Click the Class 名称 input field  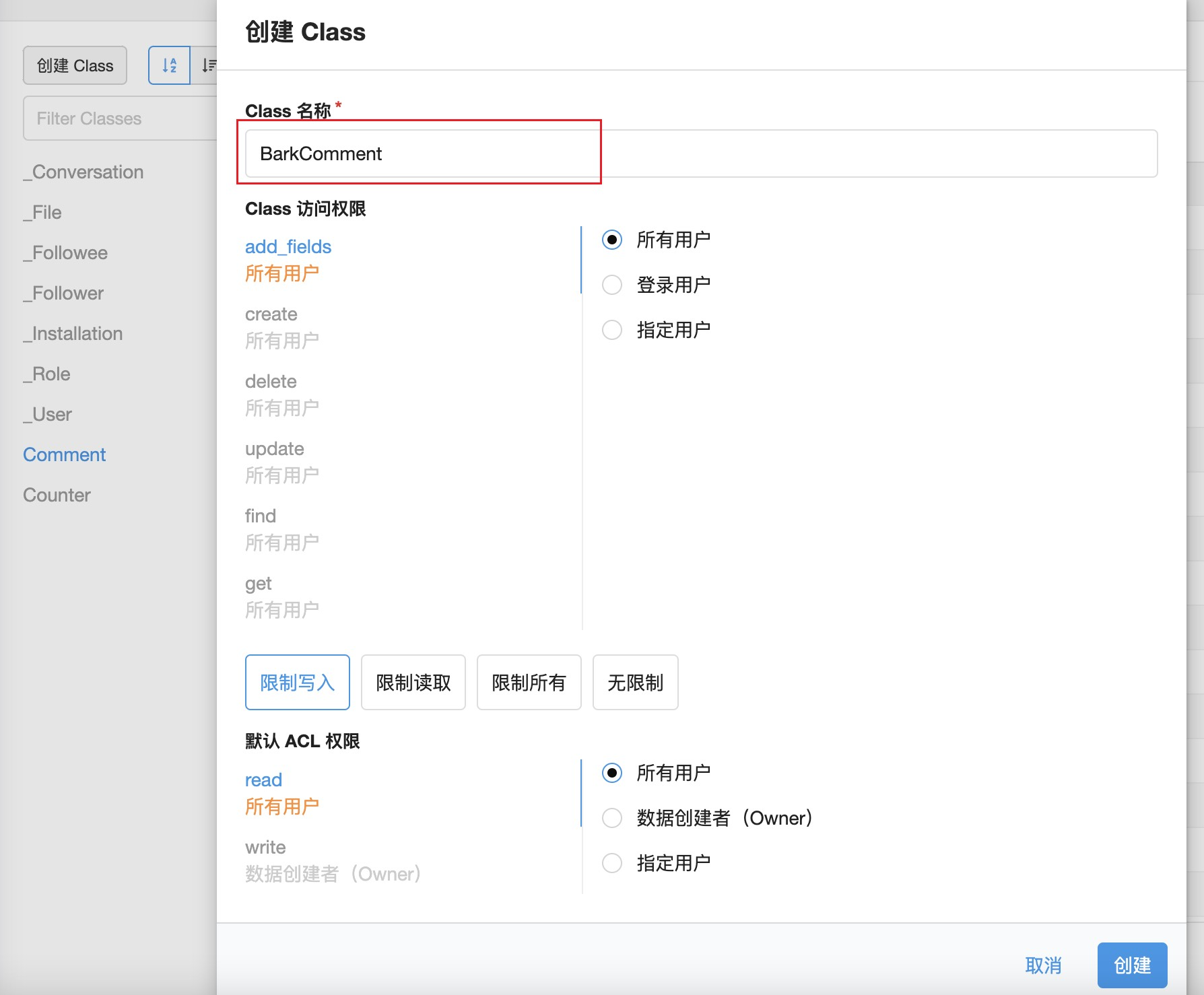pos(700,153)
